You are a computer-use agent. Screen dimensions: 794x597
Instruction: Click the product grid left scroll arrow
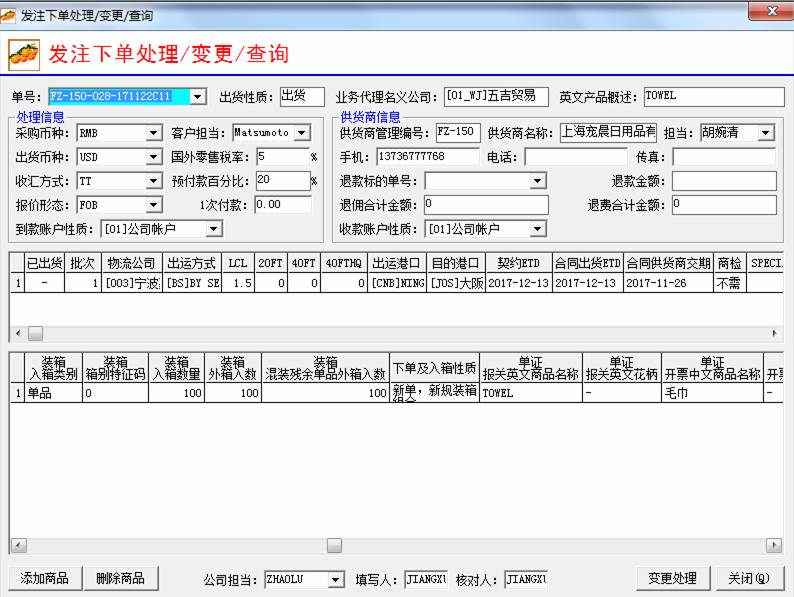[18, 545]
